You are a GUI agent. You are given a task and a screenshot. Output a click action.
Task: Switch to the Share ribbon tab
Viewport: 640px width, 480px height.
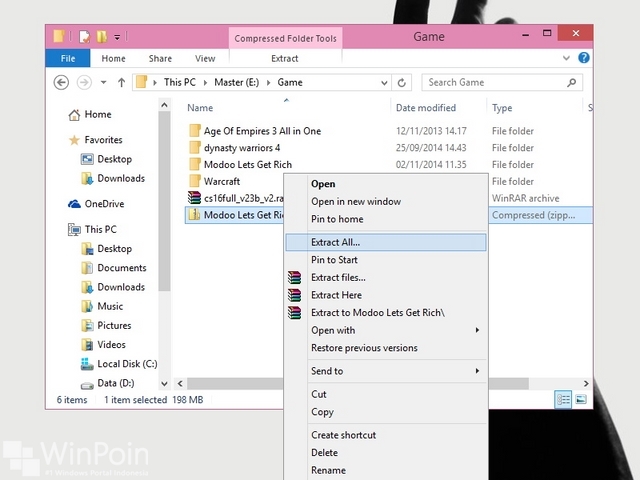tap(160, 58)
